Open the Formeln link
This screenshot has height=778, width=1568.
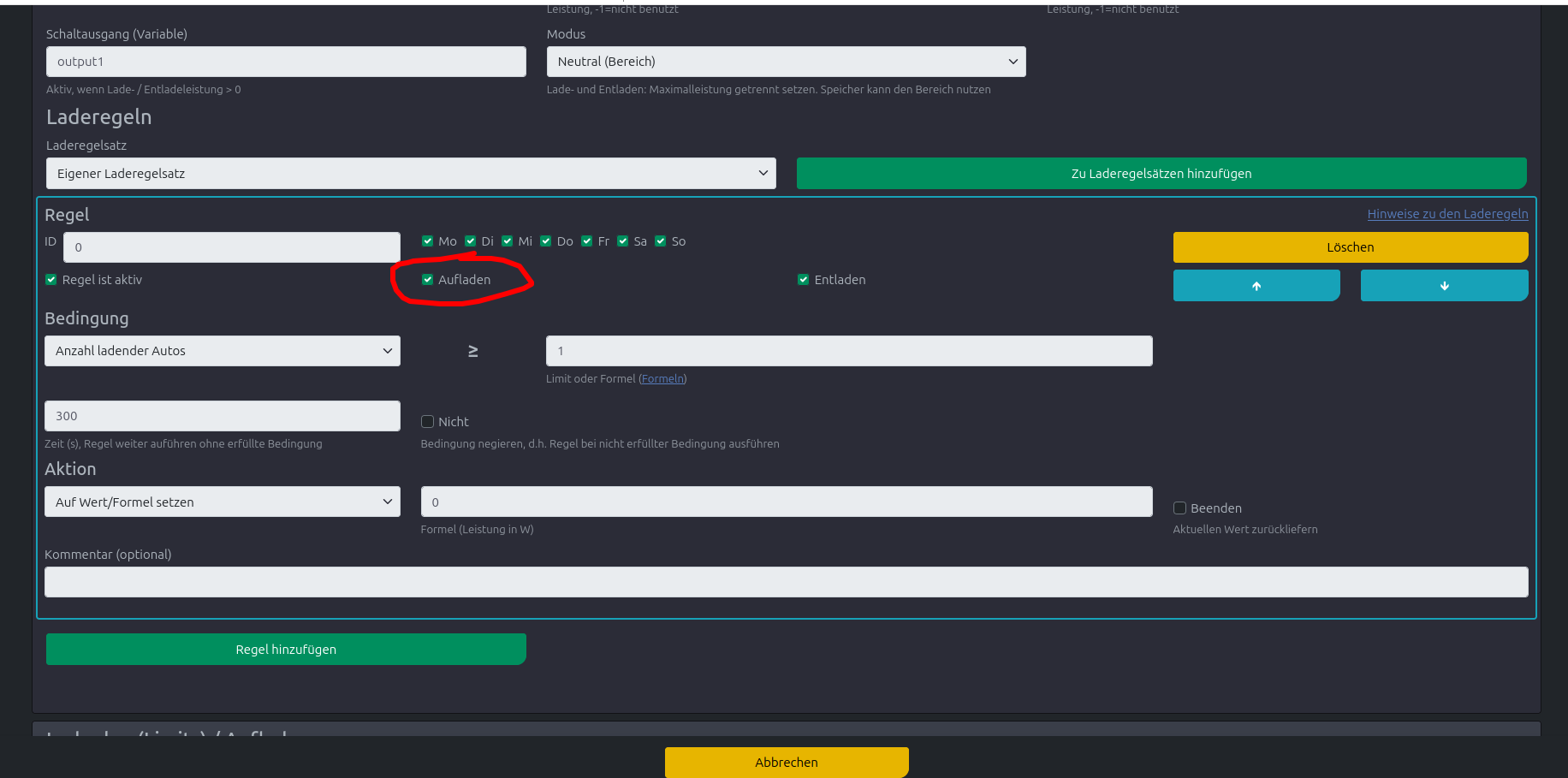(x=663, y=379)
